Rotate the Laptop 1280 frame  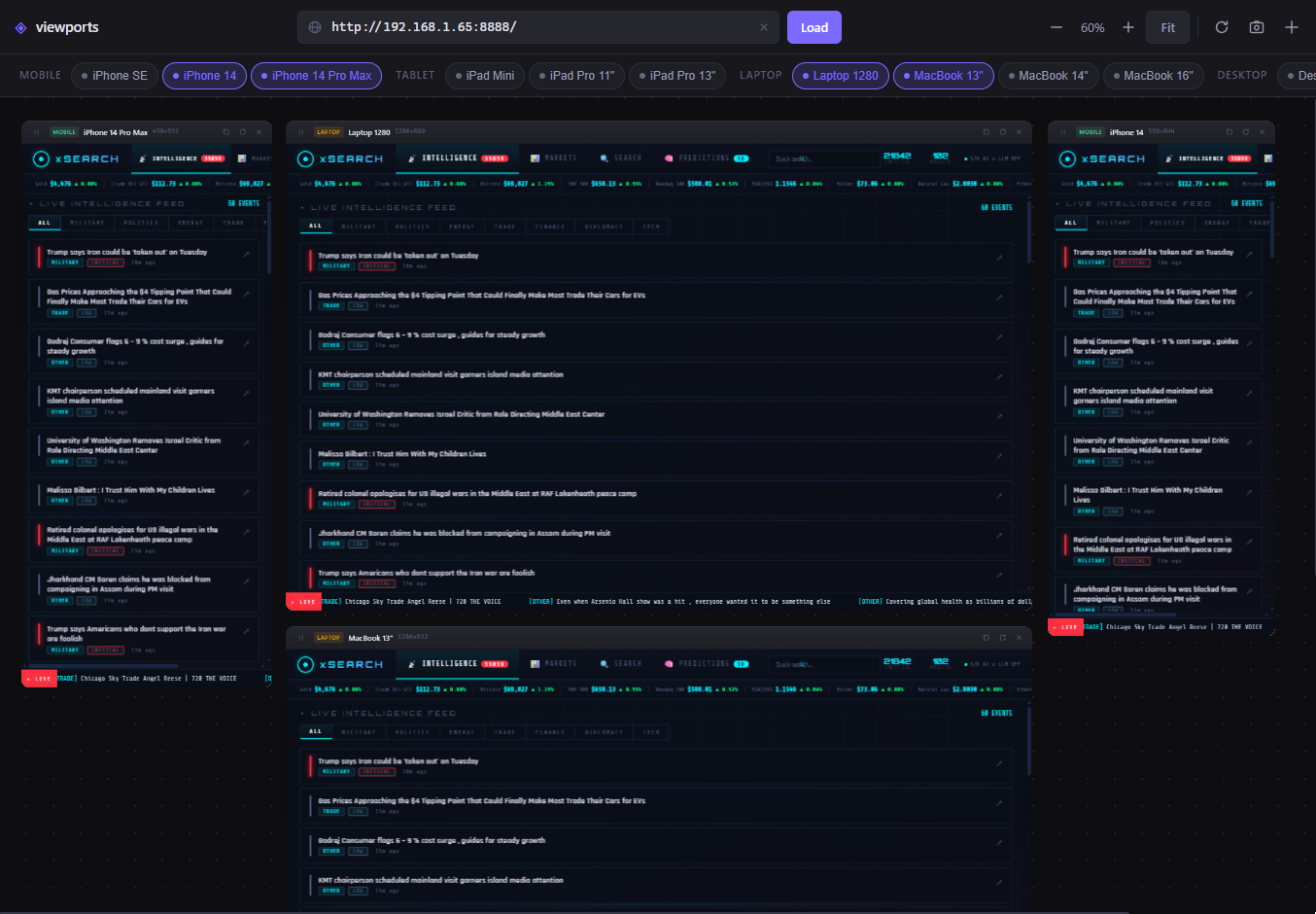(x=987, y=132)
